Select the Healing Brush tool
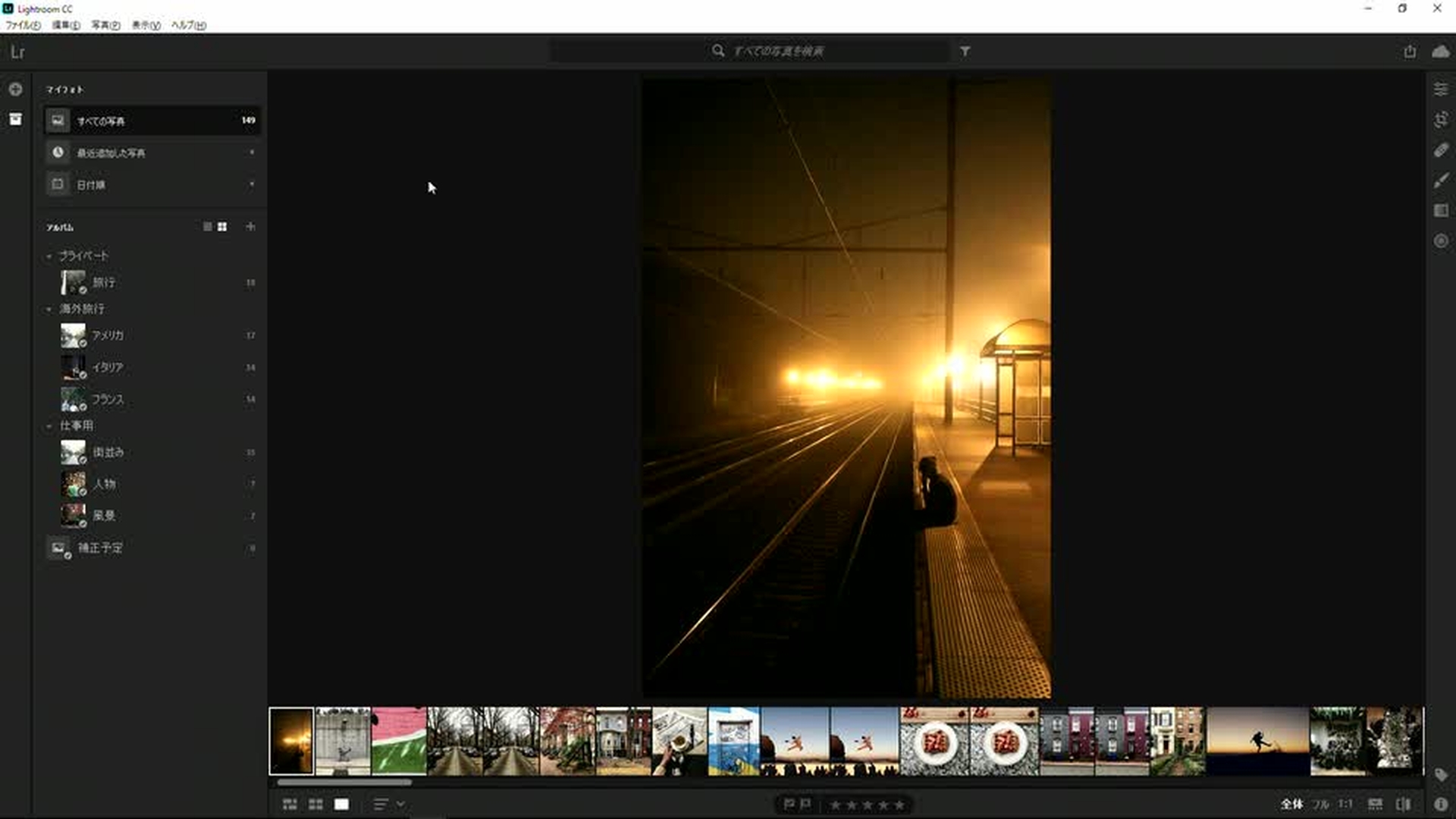The image size is (1456, 819). click(1441, 150)
